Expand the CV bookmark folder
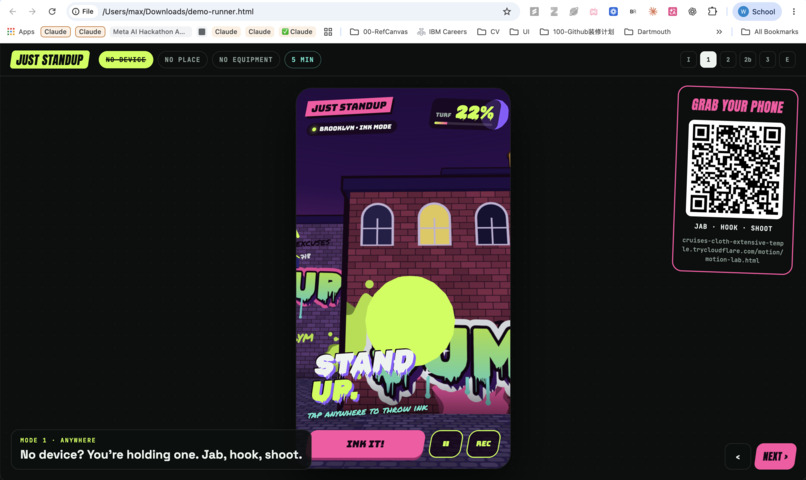This screenshot has width=806, height=480. tap(488, 31)
